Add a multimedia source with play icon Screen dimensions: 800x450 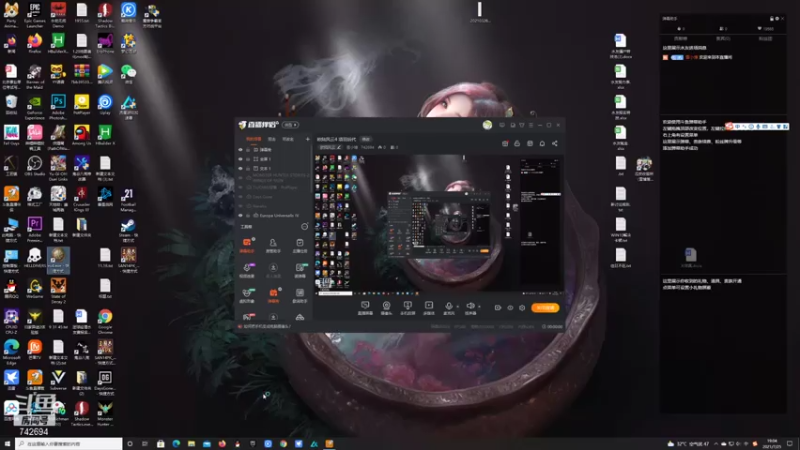coord(429,307)
